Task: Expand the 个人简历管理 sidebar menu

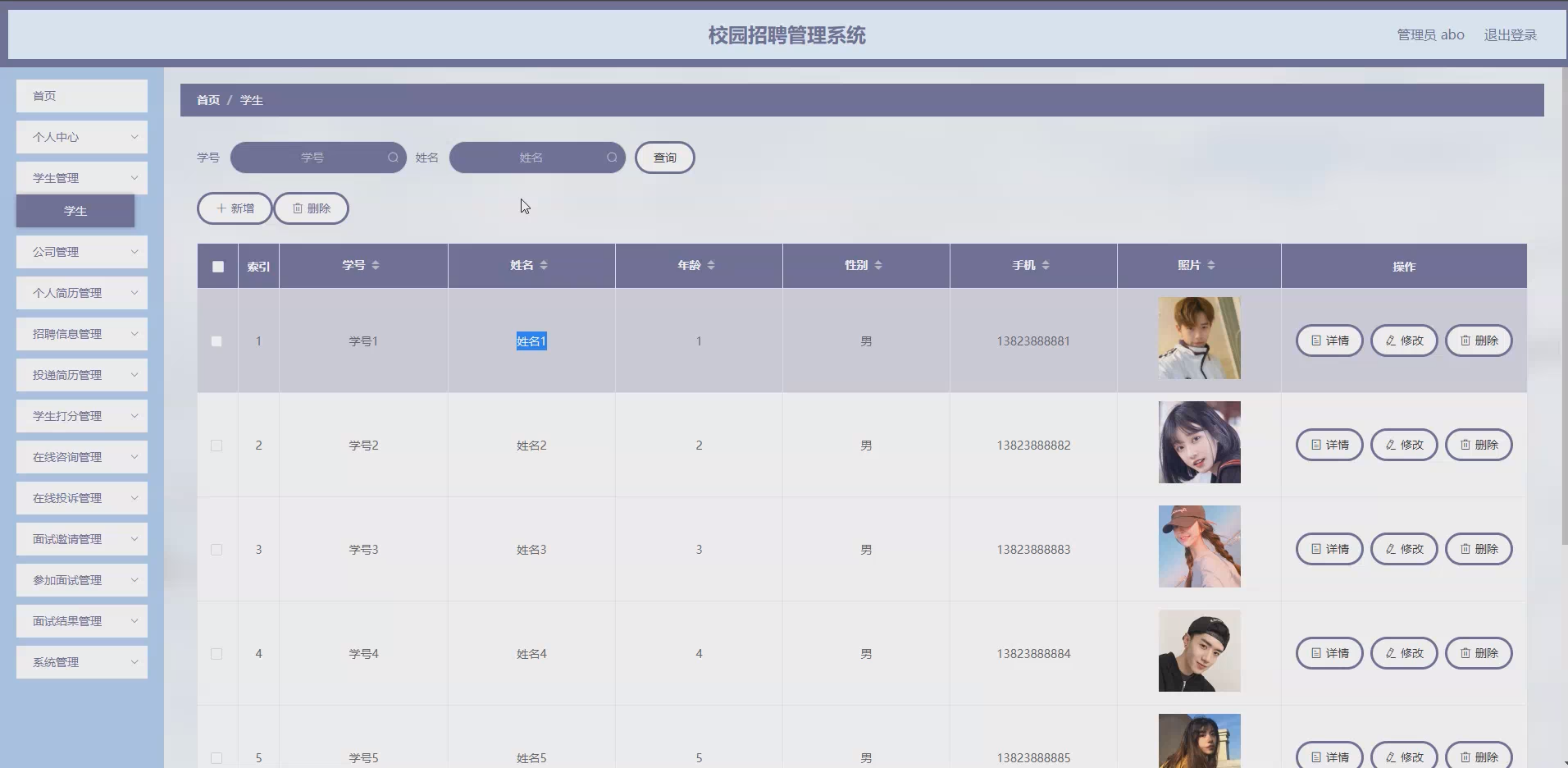Action: click(x=82, y=293)
